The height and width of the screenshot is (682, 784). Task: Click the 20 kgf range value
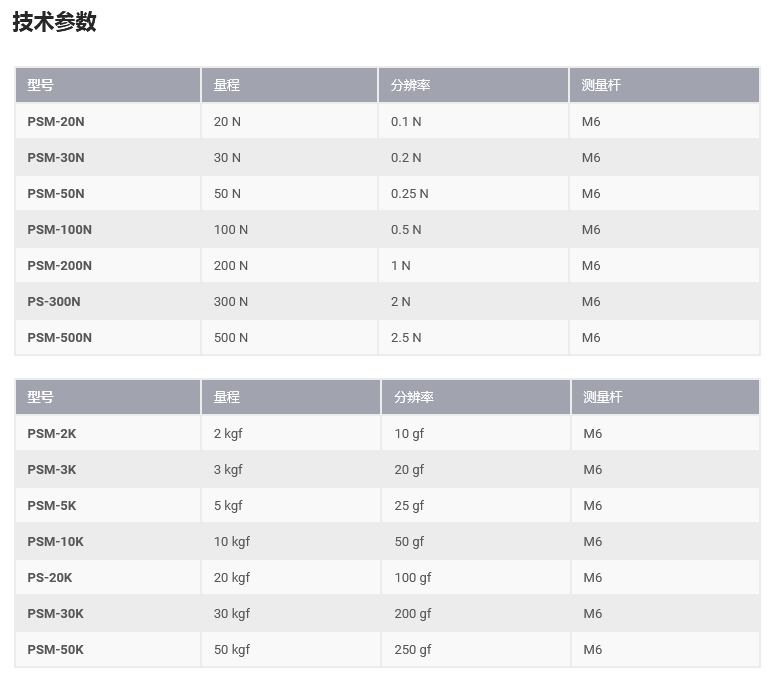click(232, 578)
